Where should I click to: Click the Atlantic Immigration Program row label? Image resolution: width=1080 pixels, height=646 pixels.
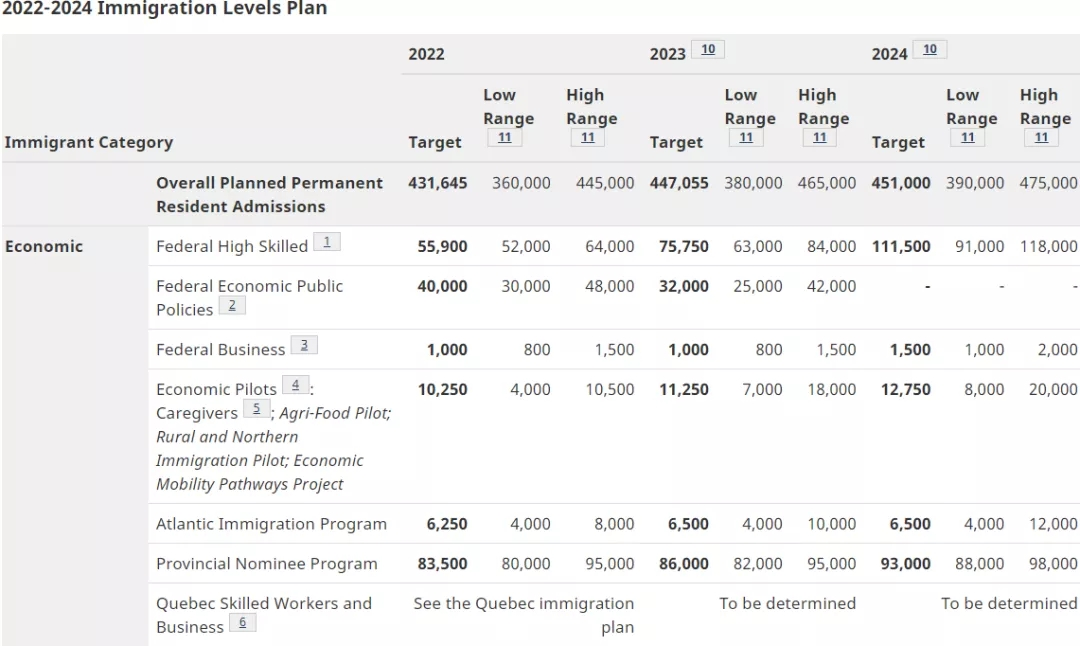271,524
